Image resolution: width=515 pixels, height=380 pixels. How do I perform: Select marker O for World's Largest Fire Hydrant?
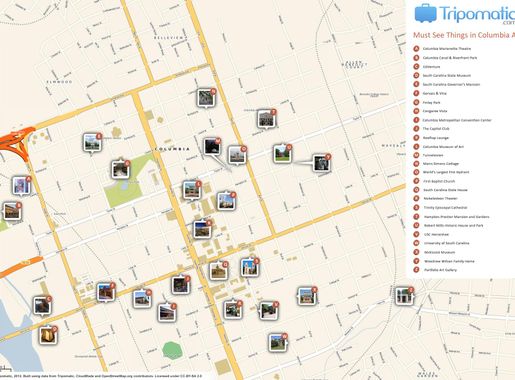point(237,155)
